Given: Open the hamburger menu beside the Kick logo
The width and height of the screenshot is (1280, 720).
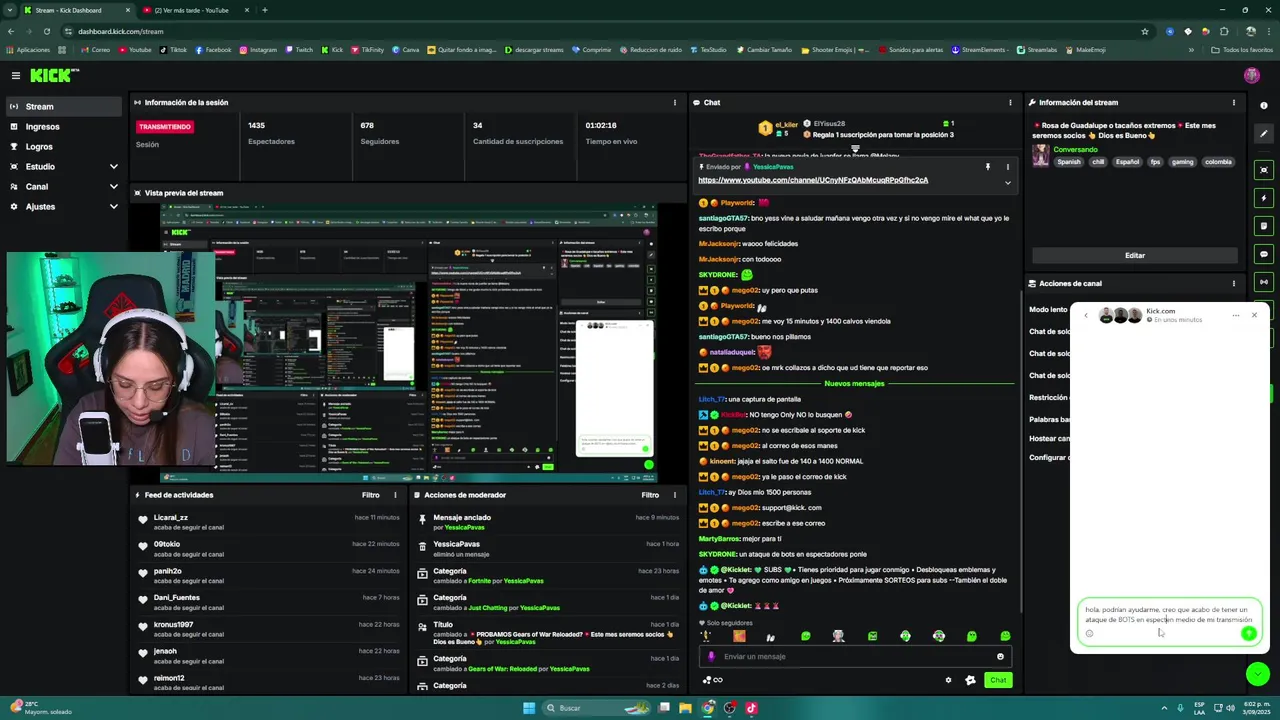Looking at the screenshot, I should tap(16, 75).
